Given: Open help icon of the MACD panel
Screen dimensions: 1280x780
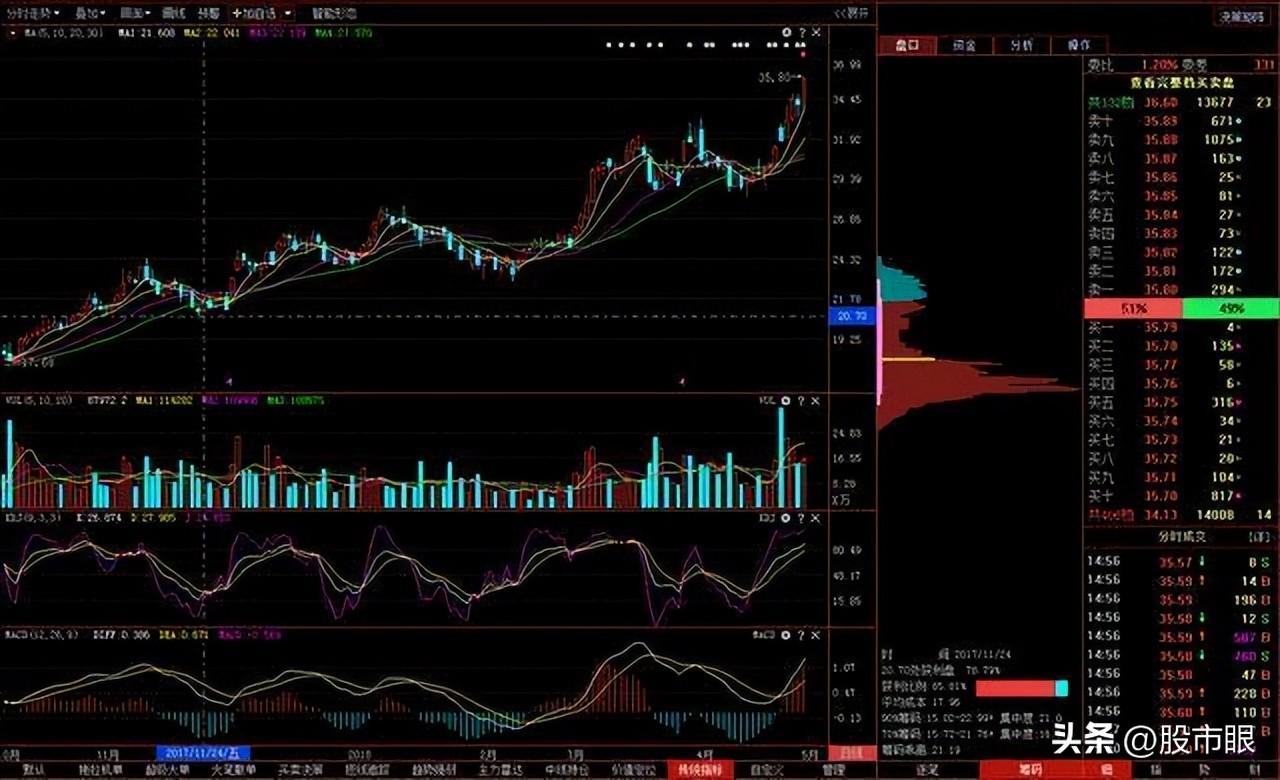Looking at the screenshot, I should (801, 635).
